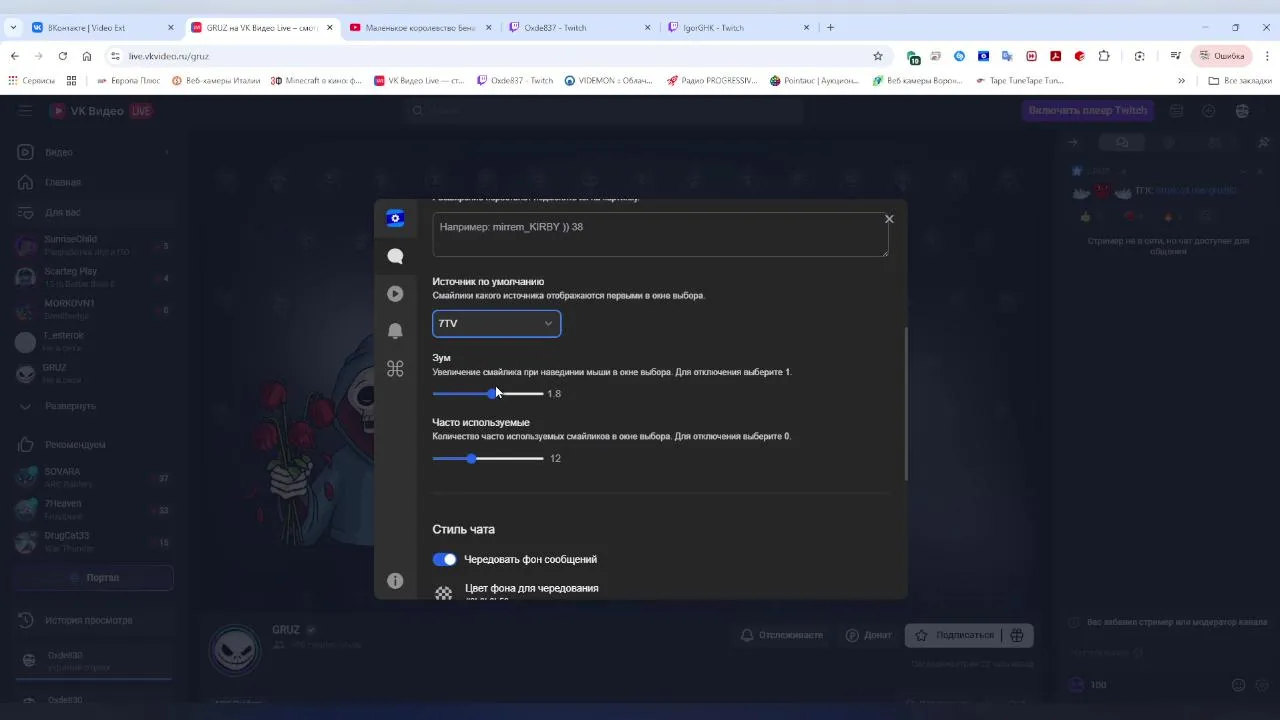Click the Донат button

click(868, 635)
